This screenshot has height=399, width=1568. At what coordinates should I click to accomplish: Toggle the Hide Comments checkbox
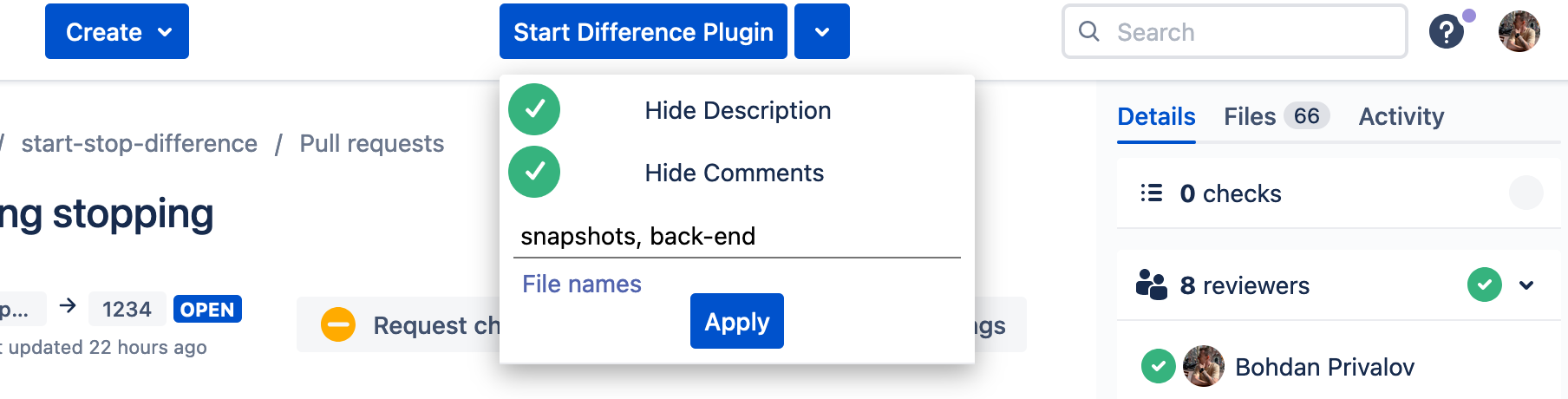(x=534, y=172)
